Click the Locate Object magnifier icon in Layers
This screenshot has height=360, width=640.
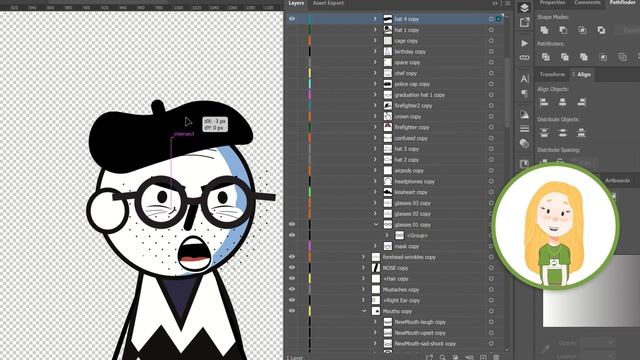[442, 357]
